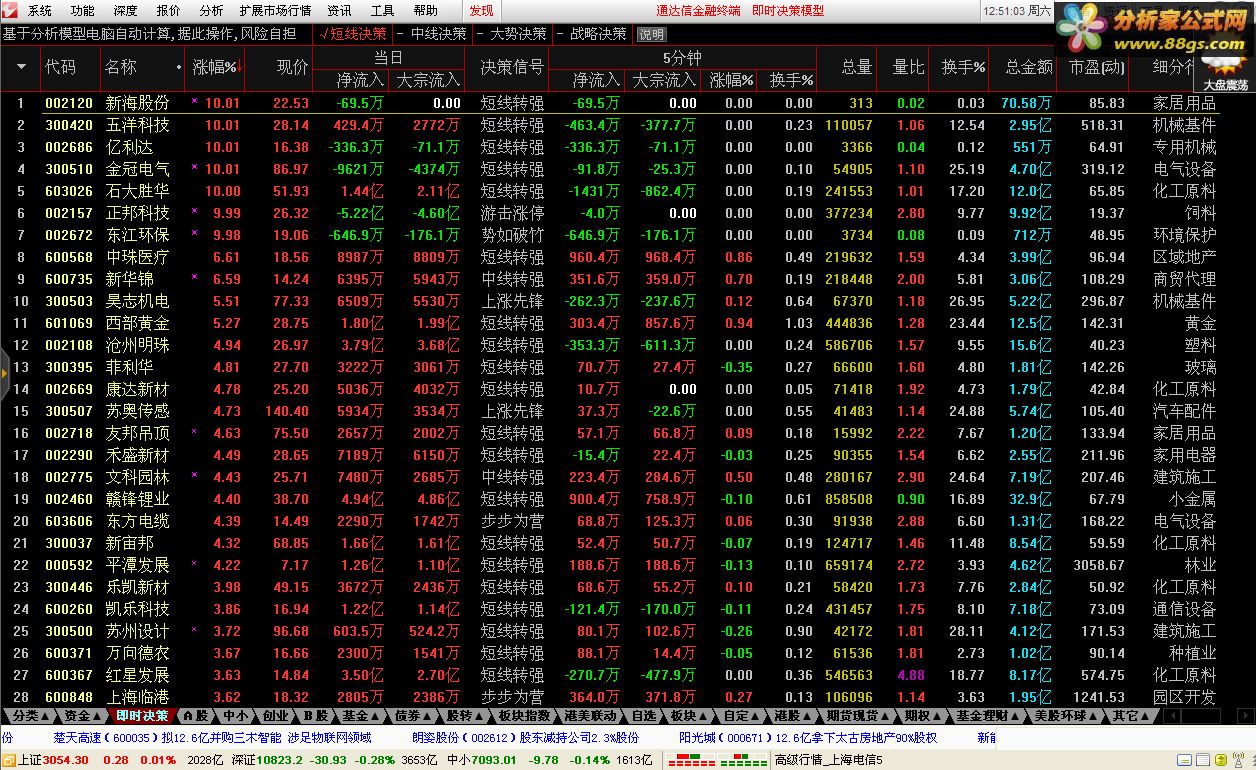Switch to 中线决策 model option
The width and height of the screenshot is (1256, 770).
[x=432, y=33]
